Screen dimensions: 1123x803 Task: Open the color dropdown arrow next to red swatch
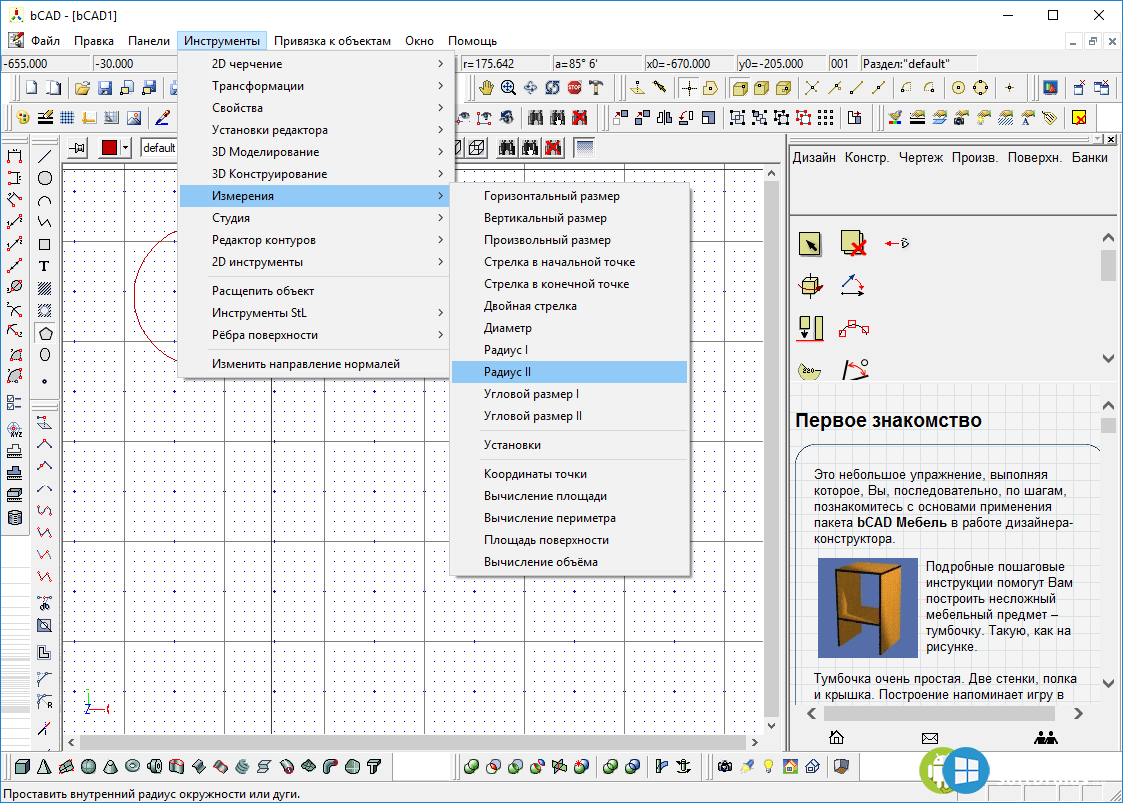tap(125, 148)
